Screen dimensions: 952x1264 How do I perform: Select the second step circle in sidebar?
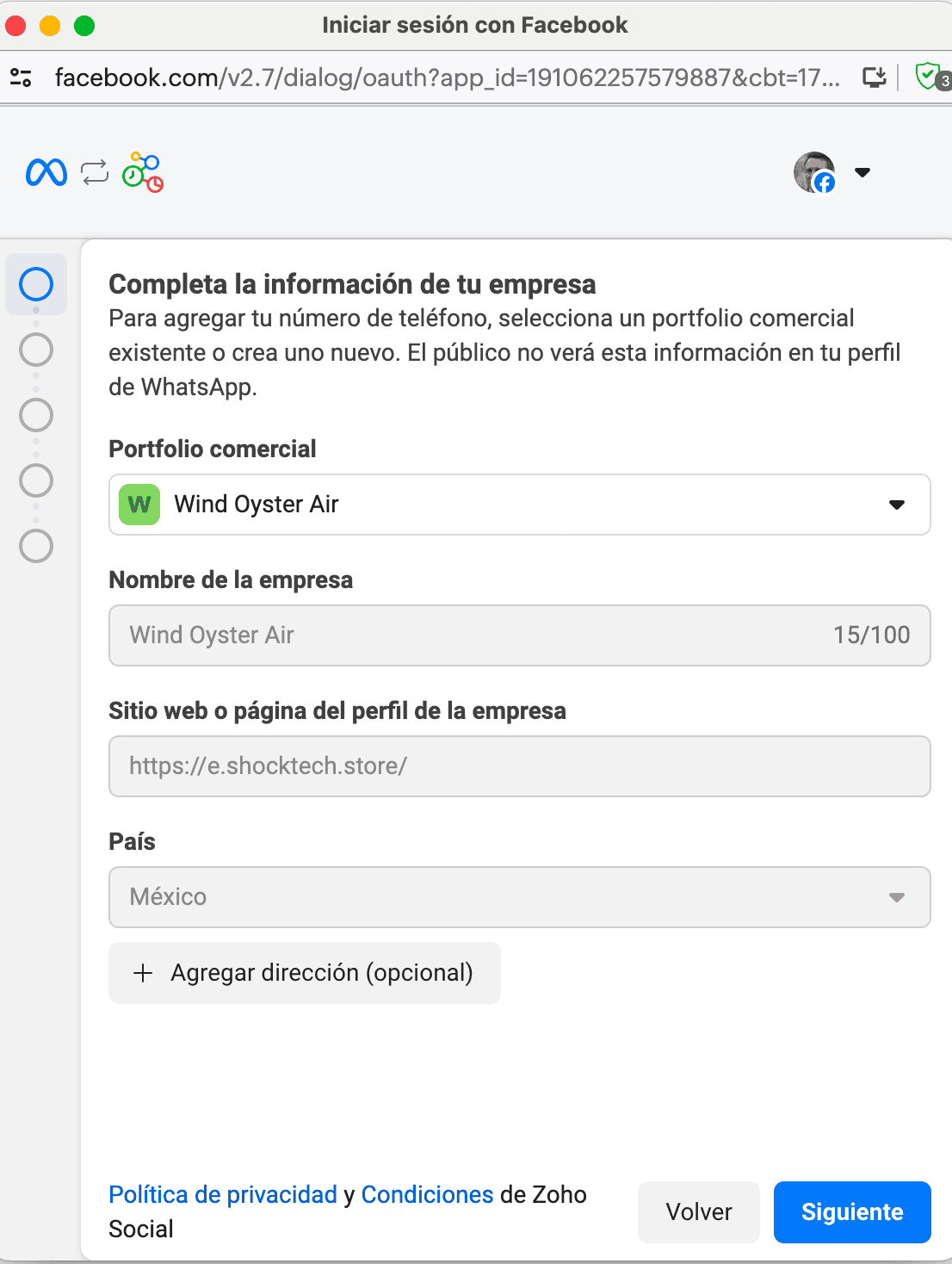click(x=36, y=350)
